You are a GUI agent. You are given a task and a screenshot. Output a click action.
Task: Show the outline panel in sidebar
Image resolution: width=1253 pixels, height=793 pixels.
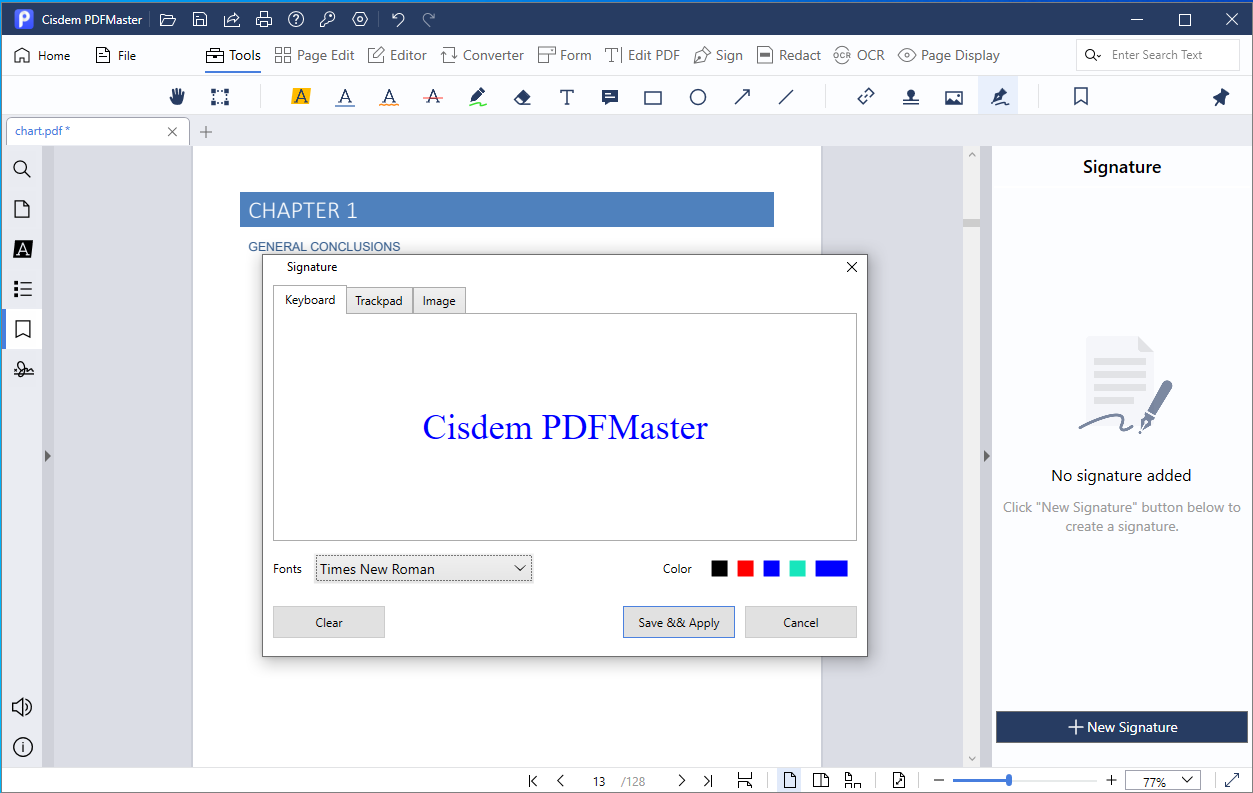coord(22,289)
